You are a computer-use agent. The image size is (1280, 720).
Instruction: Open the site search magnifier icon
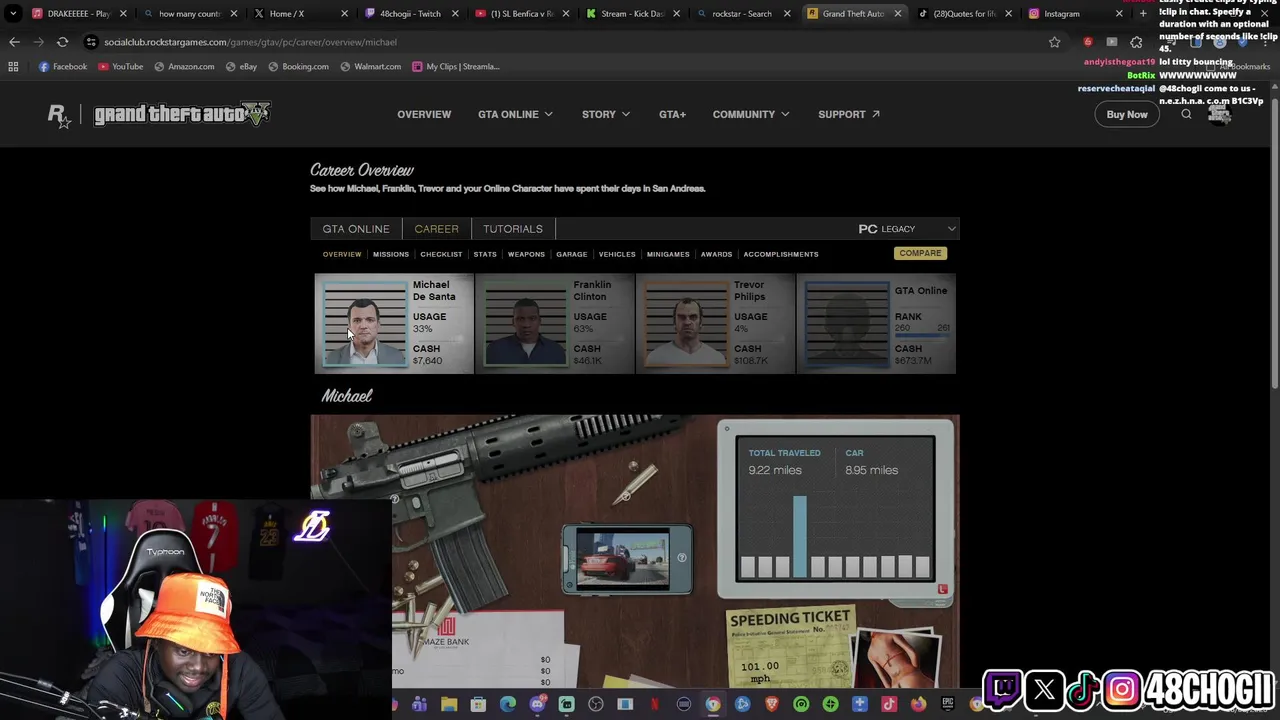pyautogui.click(x=1186, y=114)
